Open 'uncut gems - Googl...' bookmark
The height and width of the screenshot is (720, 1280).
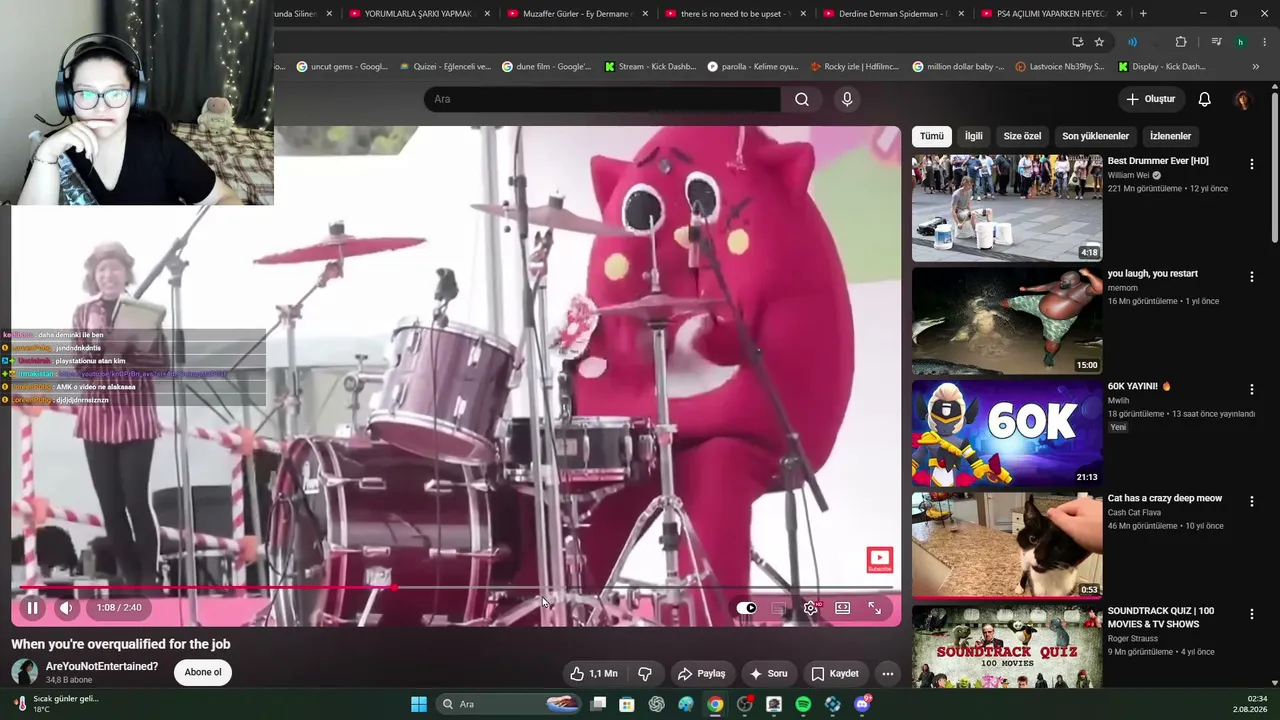(x=342, y=67)
